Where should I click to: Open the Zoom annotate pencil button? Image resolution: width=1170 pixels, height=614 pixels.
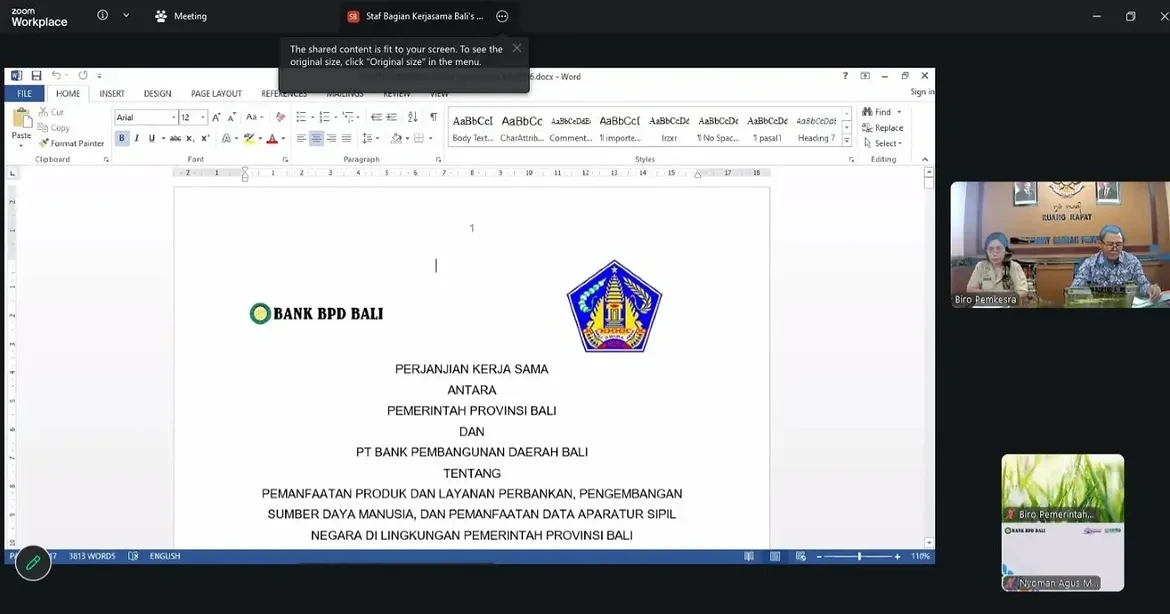[x=33, y=563]
